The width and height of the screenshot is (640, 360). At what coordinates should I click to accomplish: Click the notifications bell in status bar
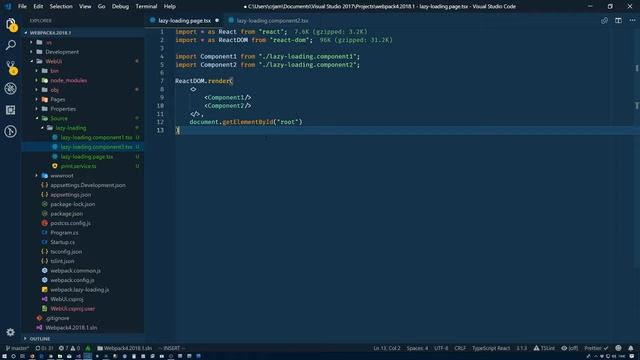pos(631,348)
